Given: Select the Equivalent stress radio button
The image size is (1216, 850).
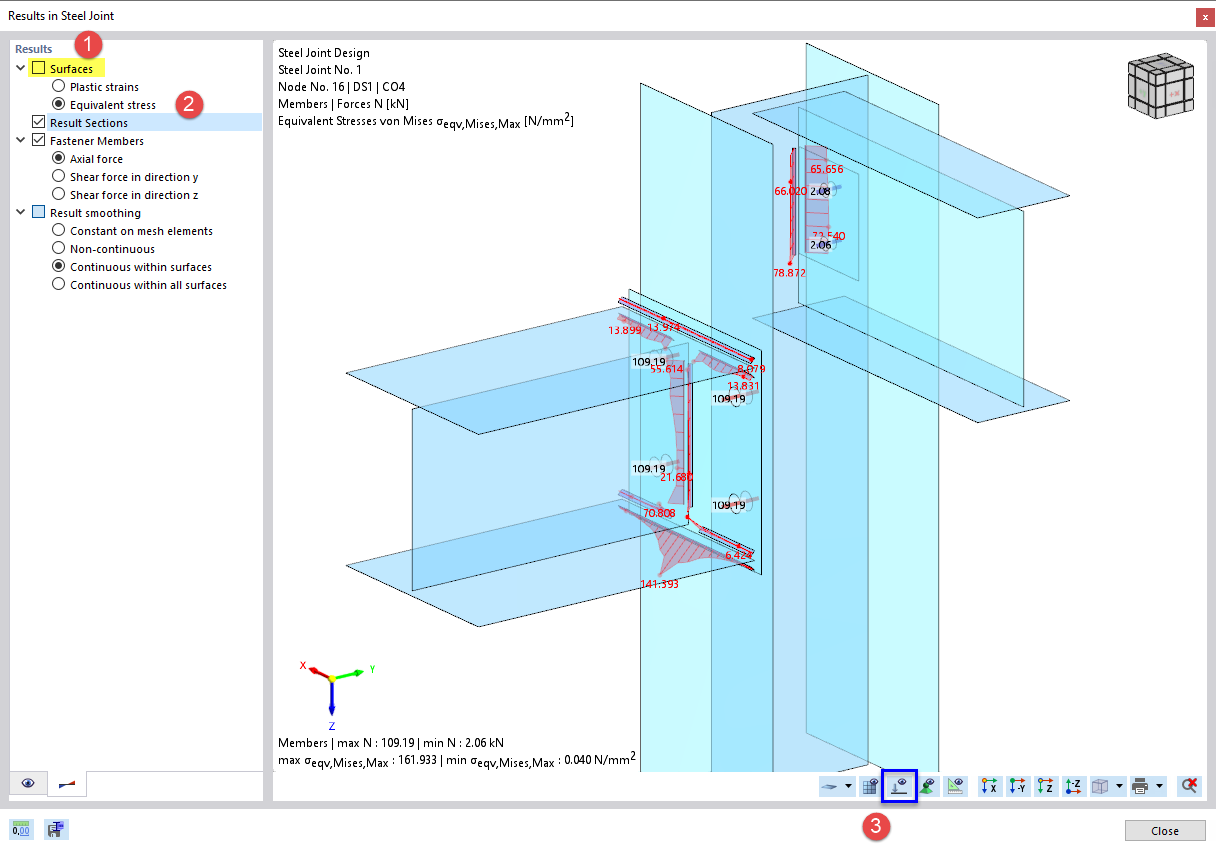Looking at the screenshot, I should coord(58,104).
